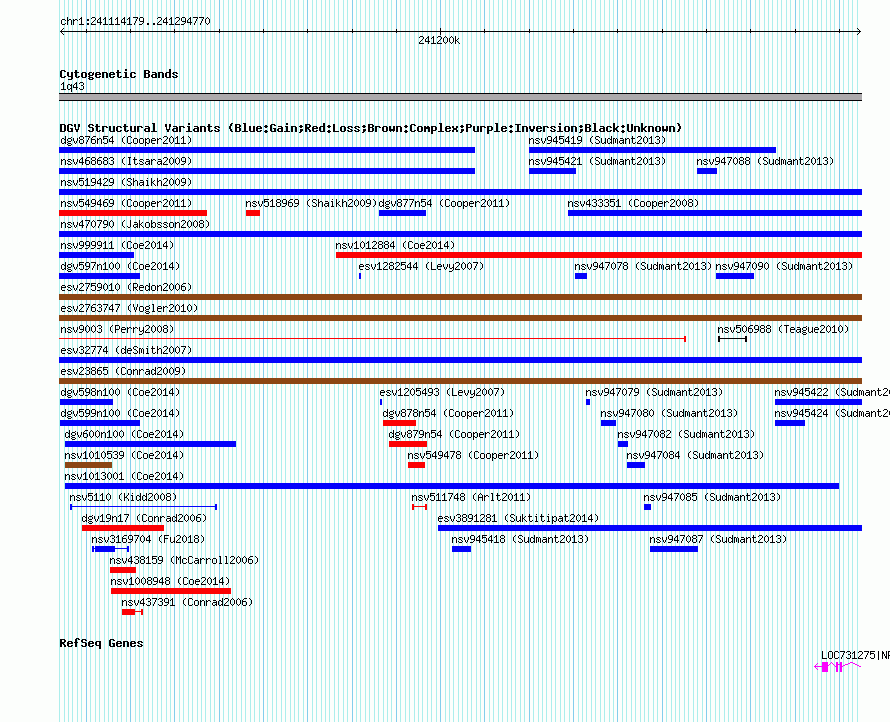Open esv1282544 (Levy2007) variant label

pyautogui.click(x=421, y=266)
